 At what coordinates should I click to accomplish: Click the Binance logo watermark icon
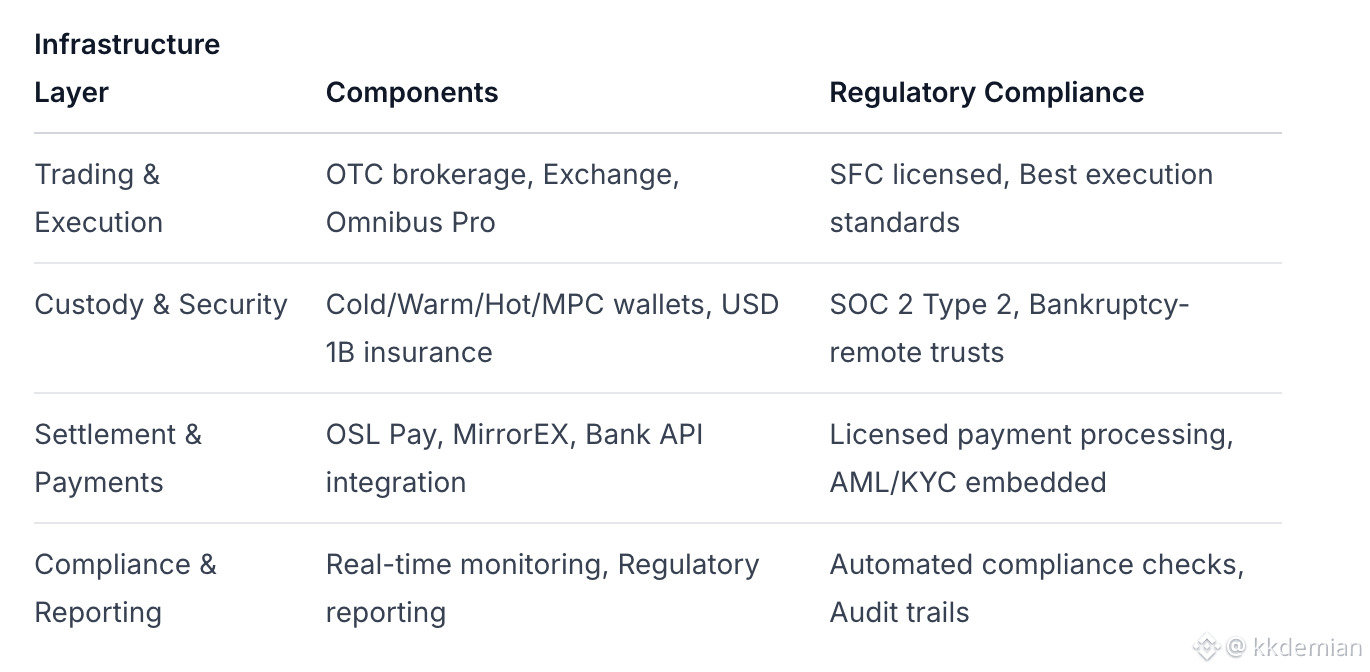(1207, 646)
